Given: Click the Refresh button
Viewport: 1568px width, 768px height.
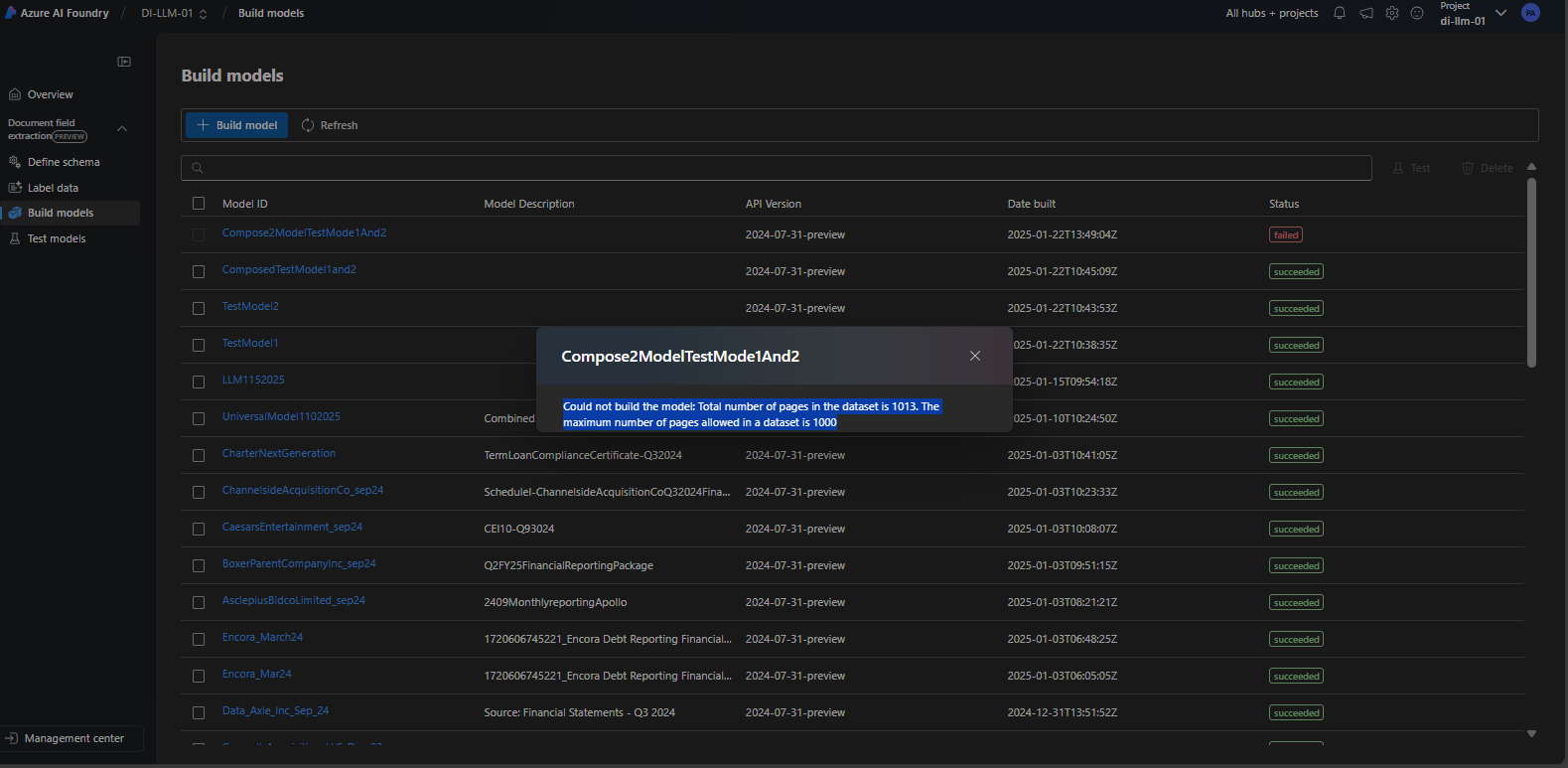Looking at the screenshot, I should pos(330,125).
